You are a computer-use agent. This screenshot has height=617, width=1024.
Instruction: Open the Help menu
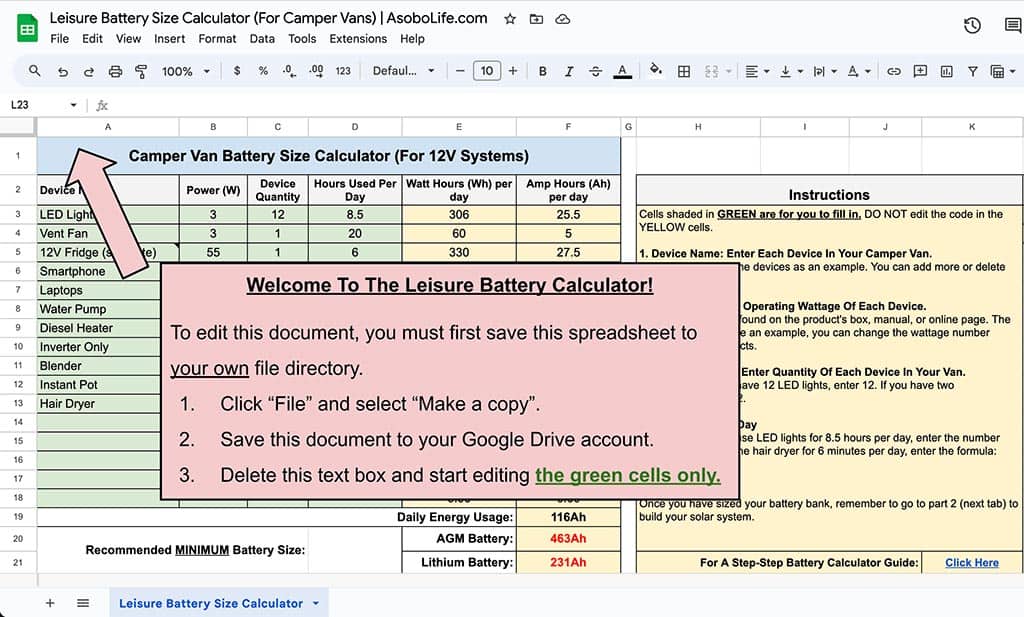click(412, 39)
